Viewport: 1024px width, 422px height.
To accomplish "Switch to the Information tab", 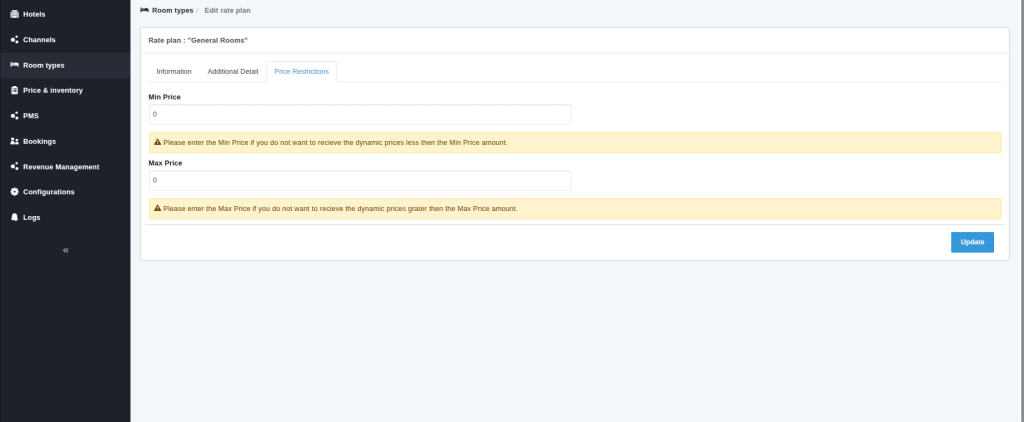I will tap(174, 71).
